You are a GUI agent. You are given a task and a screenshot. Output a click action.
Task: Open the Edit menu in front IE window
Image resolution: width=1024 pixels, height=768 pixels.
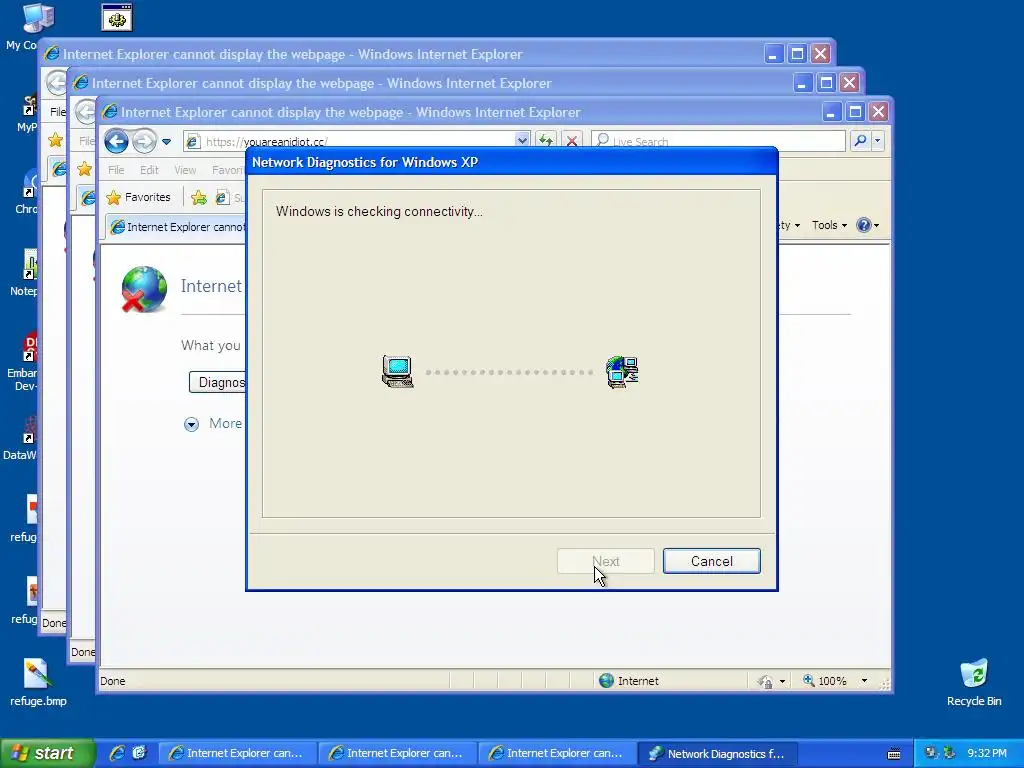click(x=149, y=170)
